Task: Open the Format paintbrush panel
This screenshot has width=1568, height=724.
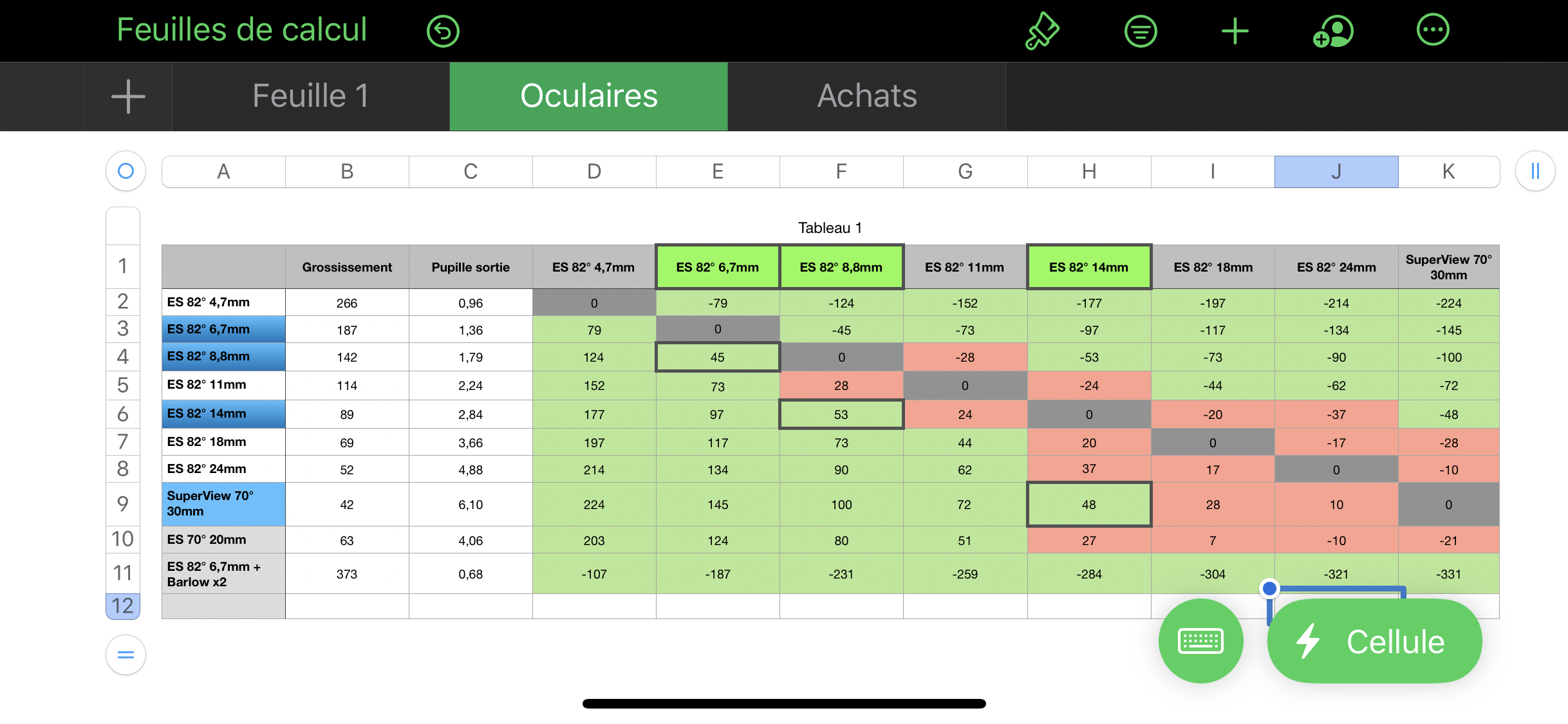Action: click(x=1041, y=31)
